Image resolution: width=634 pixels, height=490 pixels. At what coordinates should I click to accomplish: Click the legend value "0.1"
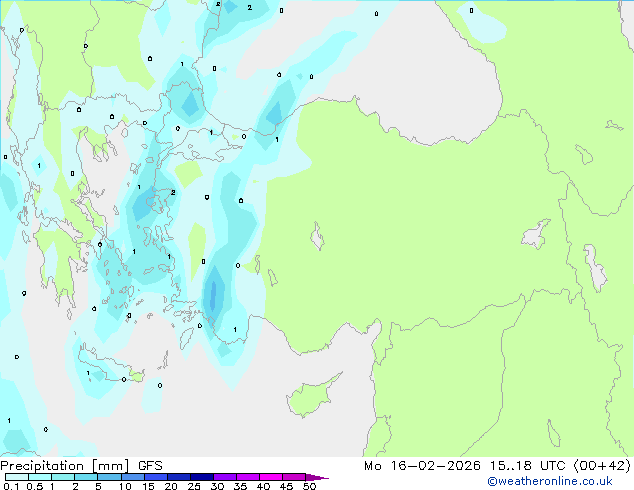[11, 486]
